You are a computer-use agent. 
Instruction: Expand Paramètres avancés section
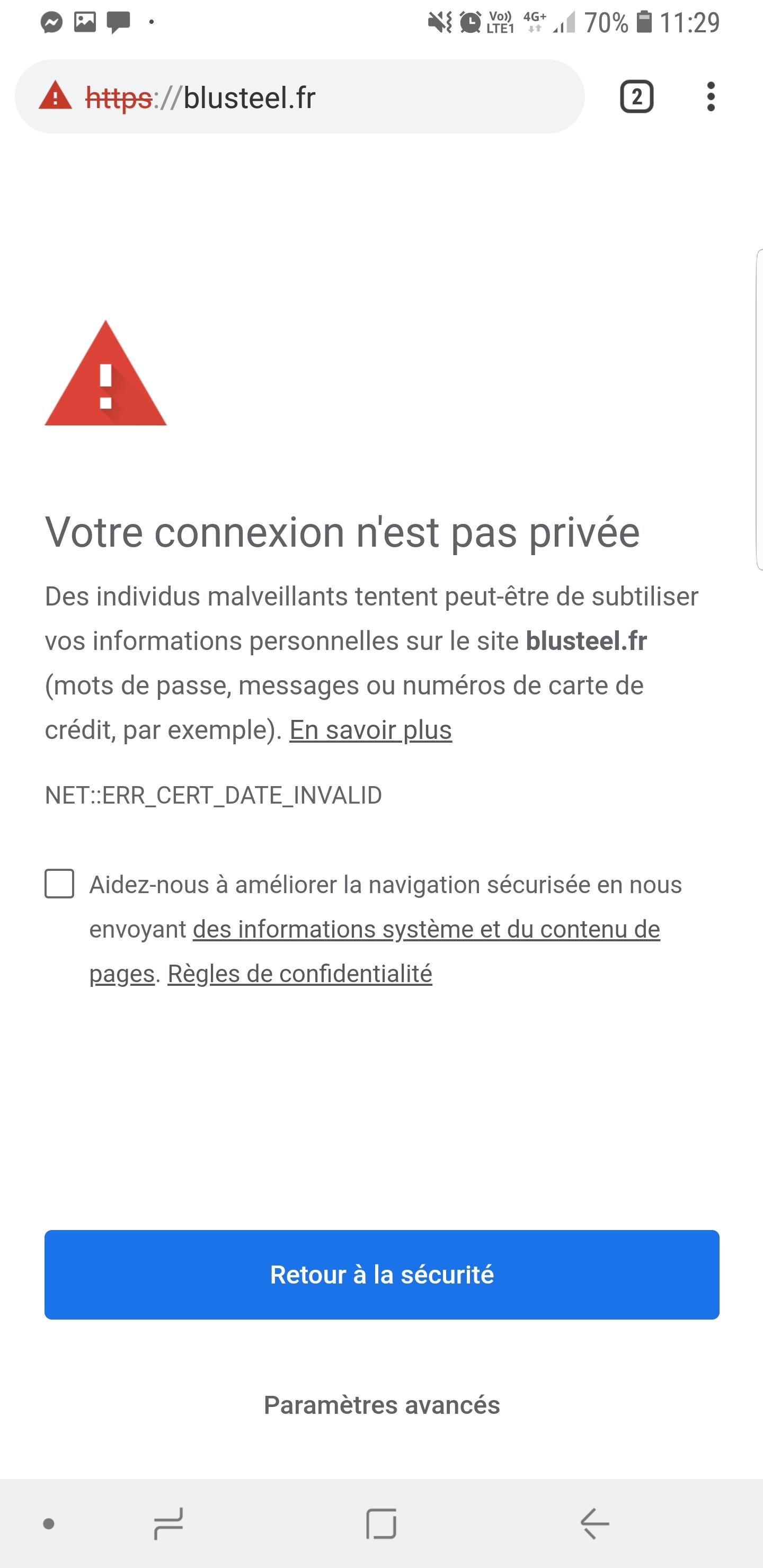point(382,1405)
